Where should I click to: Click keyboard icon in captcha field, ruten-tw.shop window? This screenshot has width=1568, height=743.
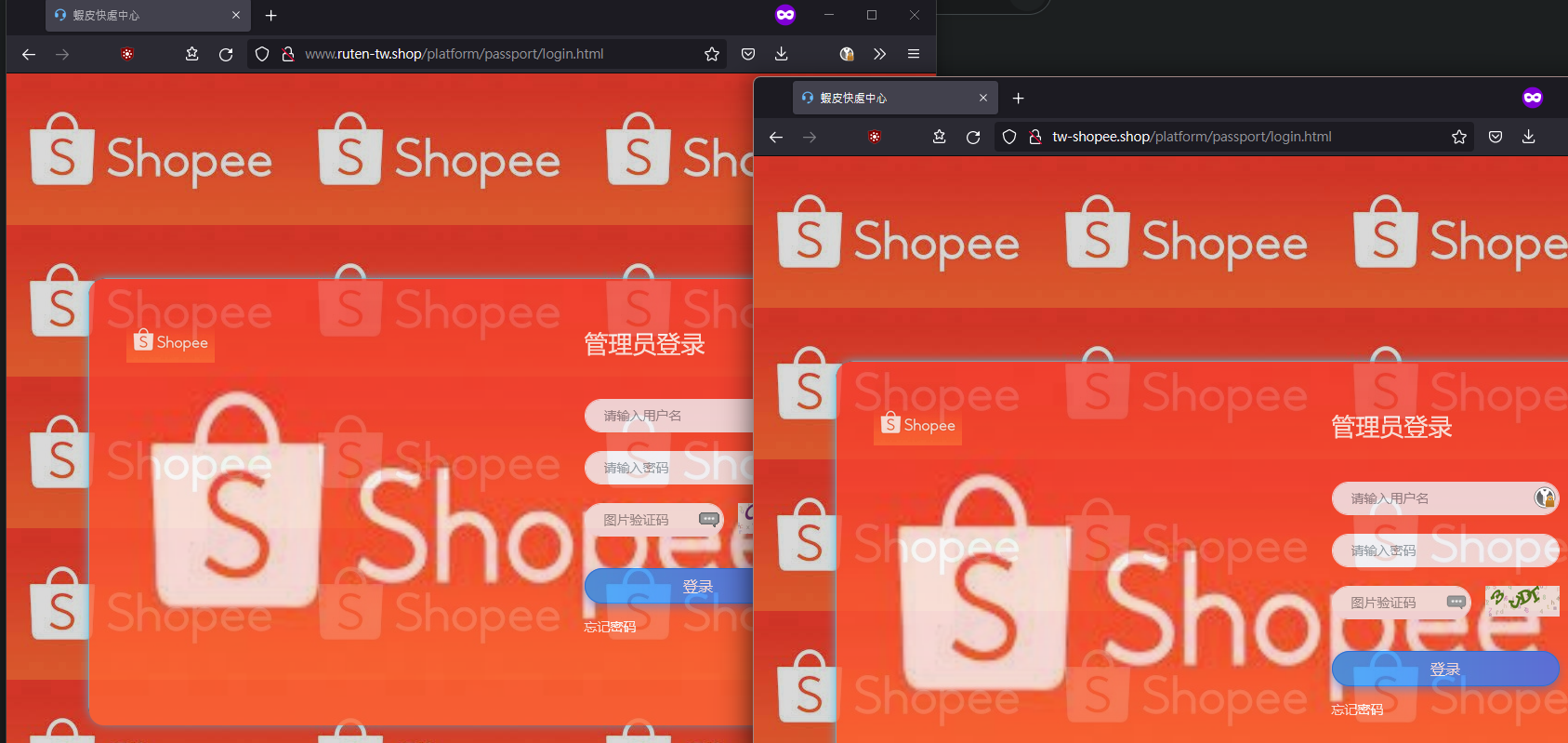[x=709, y=520]
